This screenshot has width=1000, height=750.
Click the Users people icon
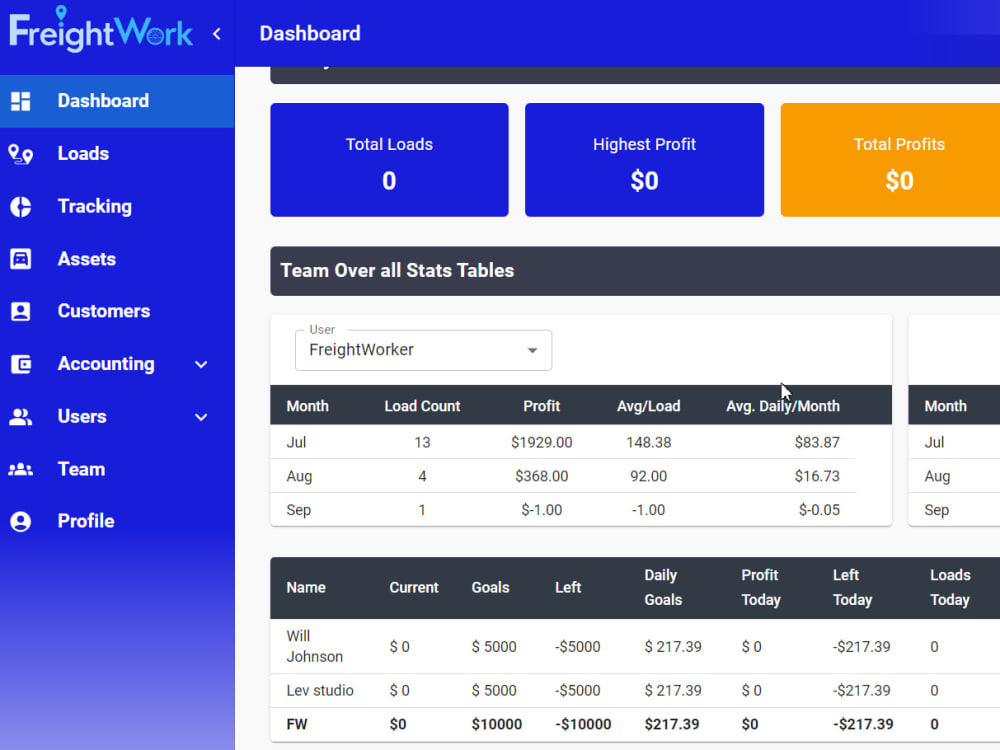pos(20,417)
